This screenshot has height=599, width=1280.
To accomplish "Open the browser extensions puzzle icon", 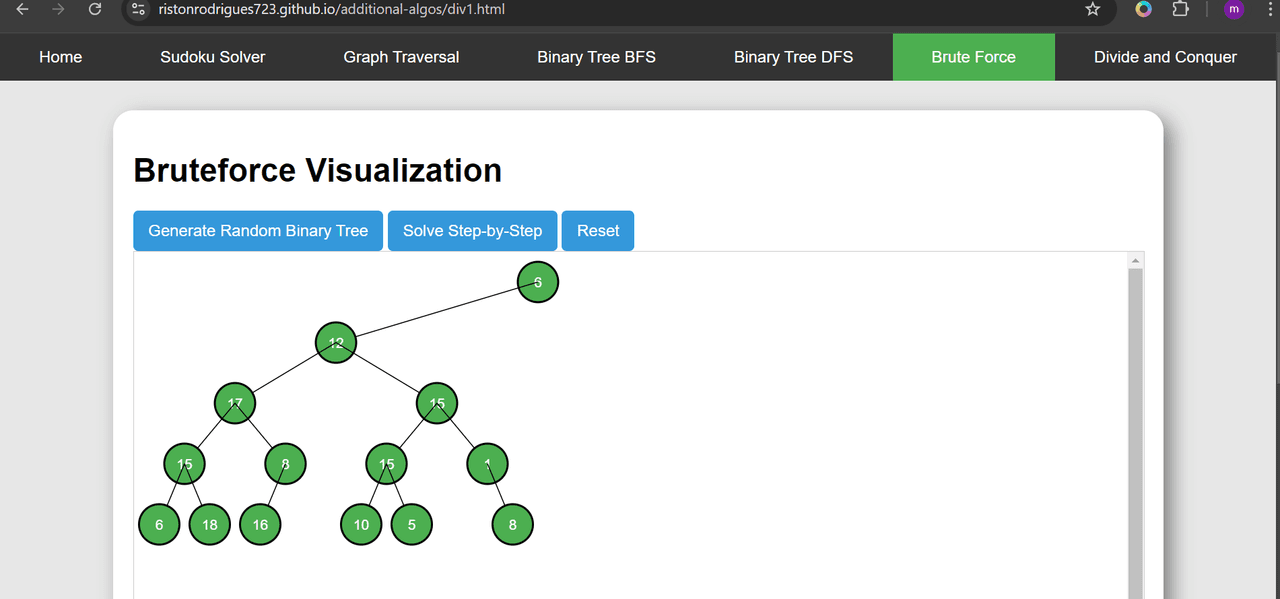I will 1180,9.
